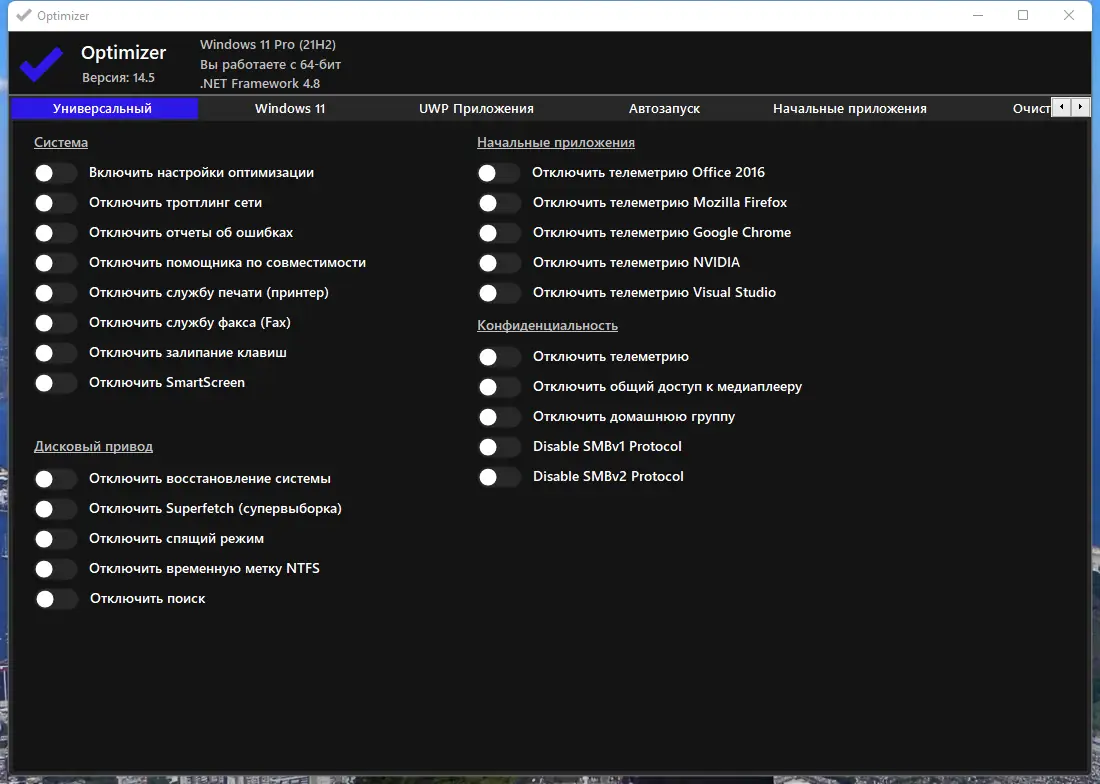Toggle Отключить залипание клавиш switch
The height and width of the screenshot is (784, 1100).
coord(55,353)
